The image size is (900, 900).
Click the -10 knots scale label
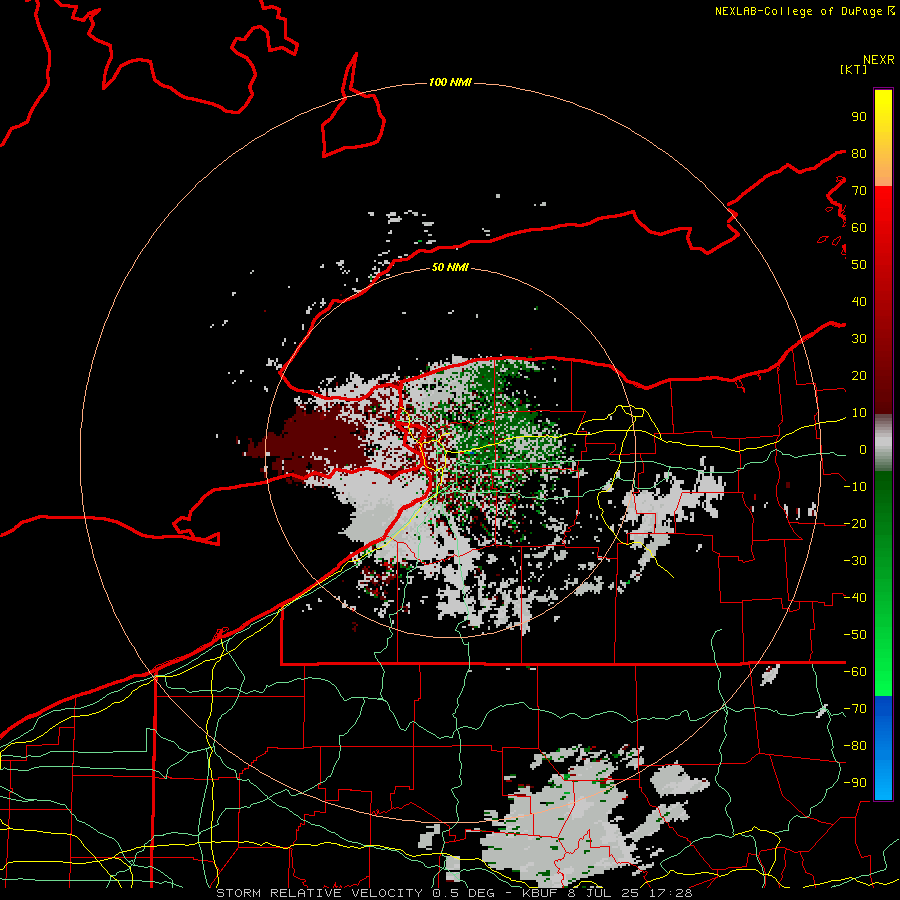(x=855, y=487)
